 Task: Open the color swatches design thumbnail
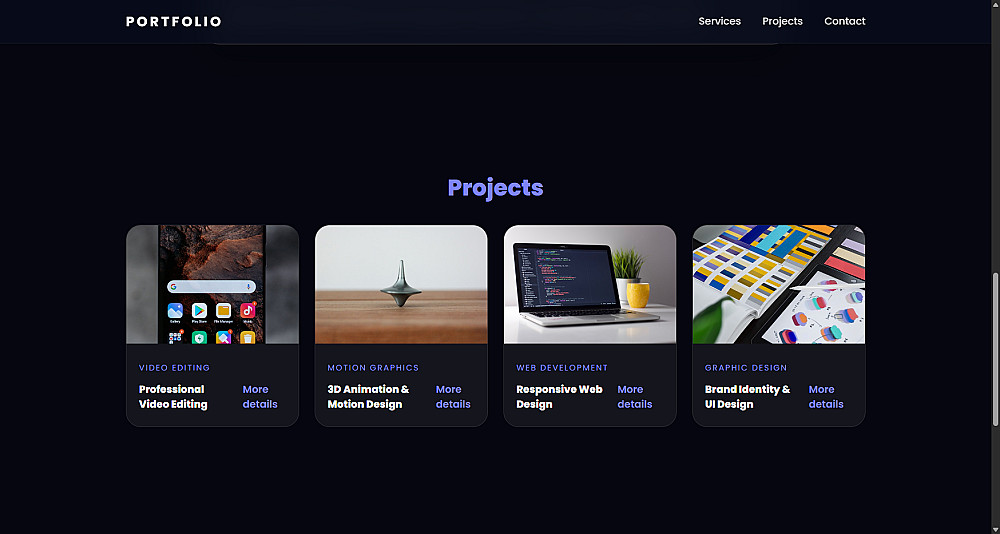pyautogui.click(x=779, y=285)
